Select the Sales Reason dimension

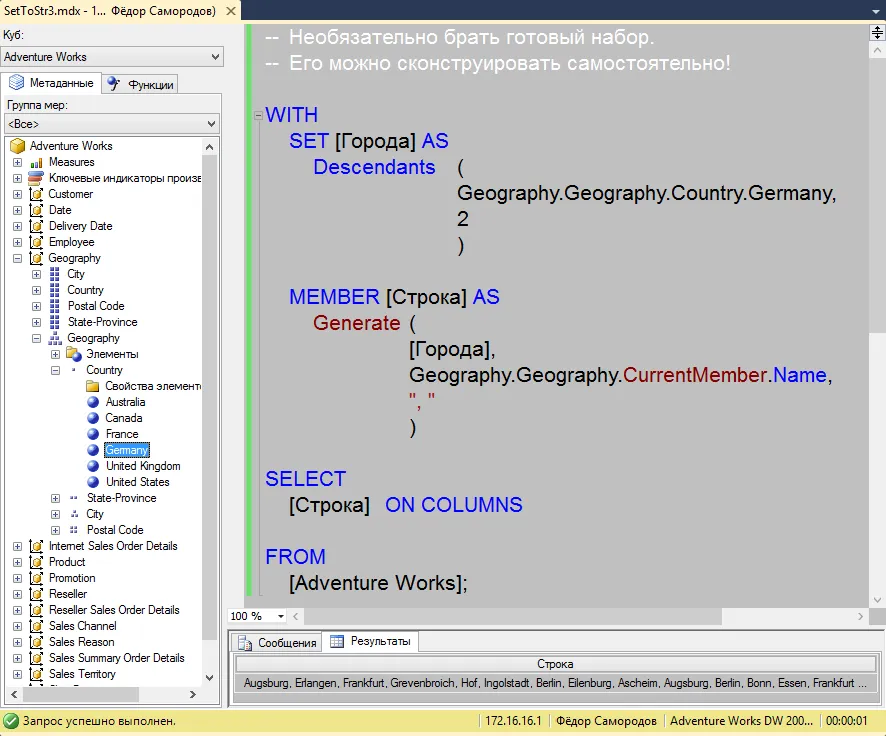coord(81,642)
